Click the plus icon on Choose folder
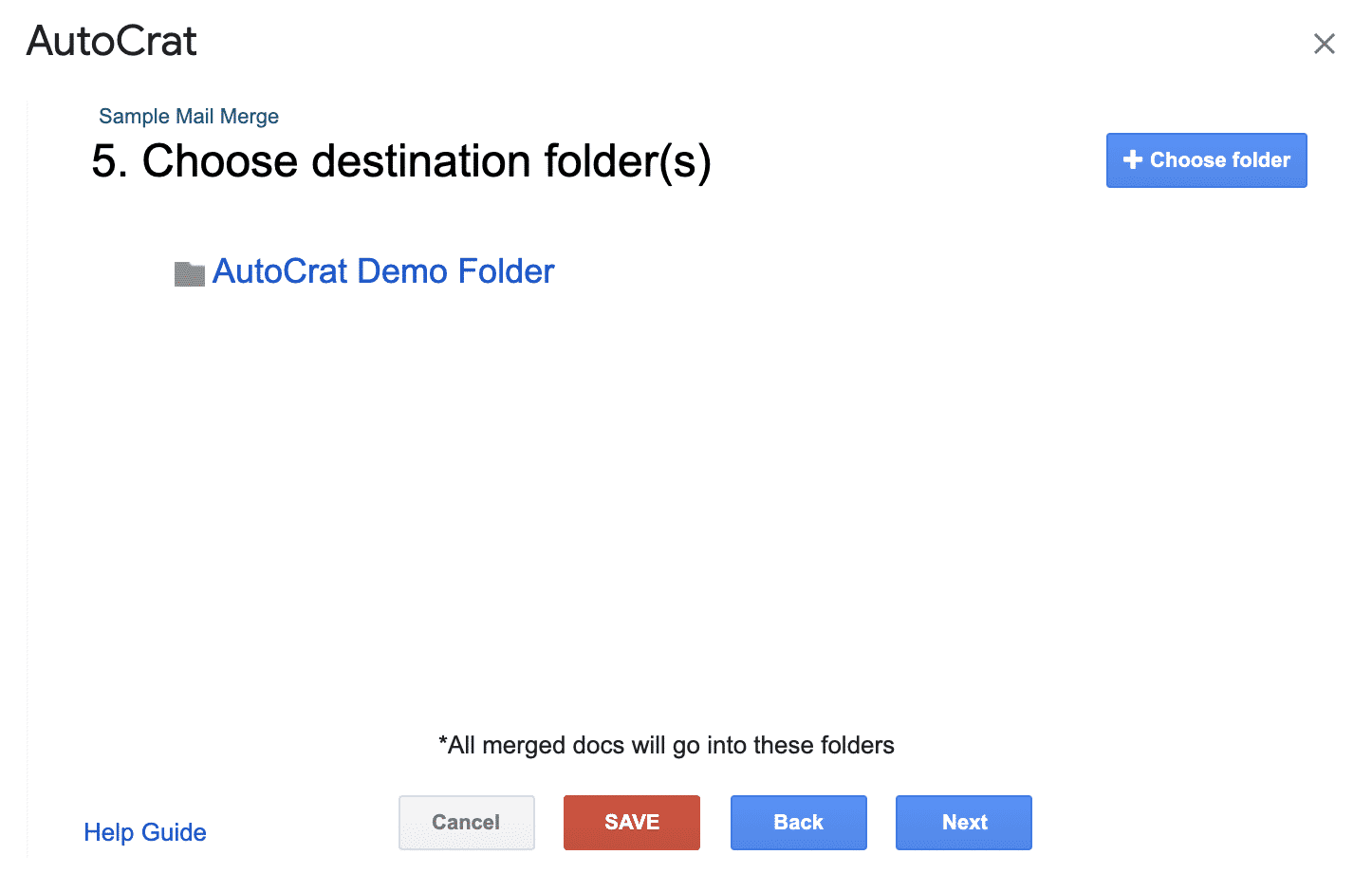The width and height of the screenshot is (1372, 892). pyautogui.click(x=1132, y=160)
